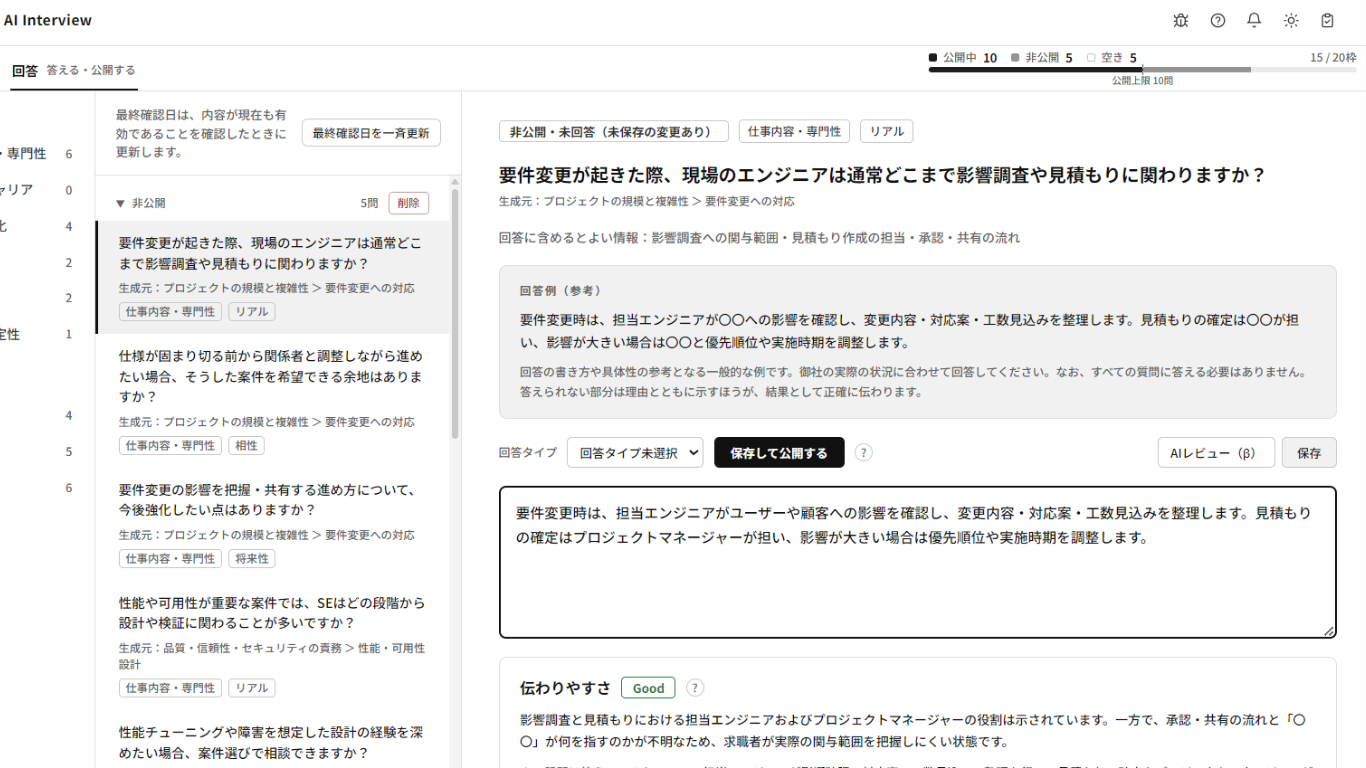
Task: Open the bug report icon
Action: pyautogui.click(x=1181, y=20)
